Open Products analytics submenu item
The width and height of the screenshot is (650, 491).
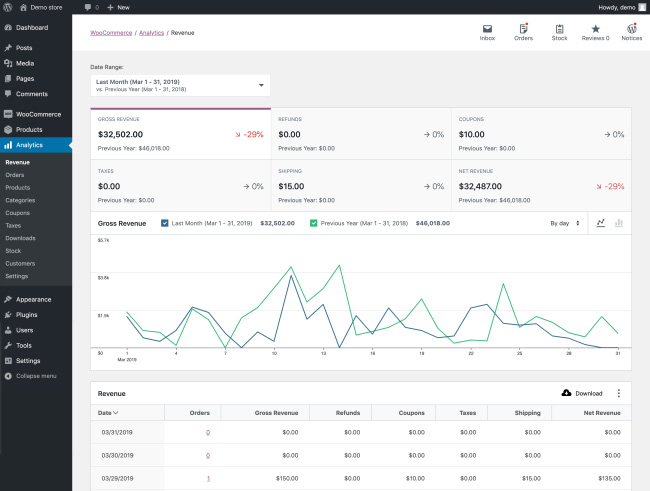(18, 187)
